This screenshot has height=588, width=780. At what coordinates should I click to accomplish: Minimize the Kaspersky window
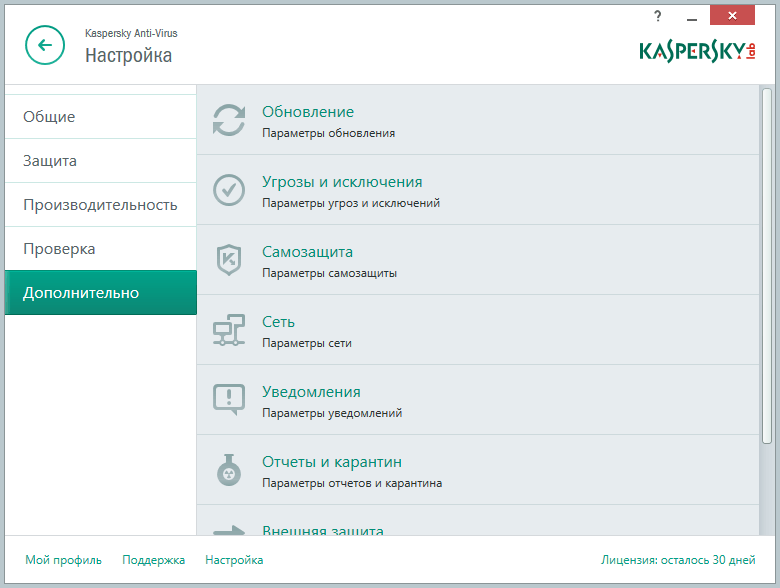click(x=691, y=18)
